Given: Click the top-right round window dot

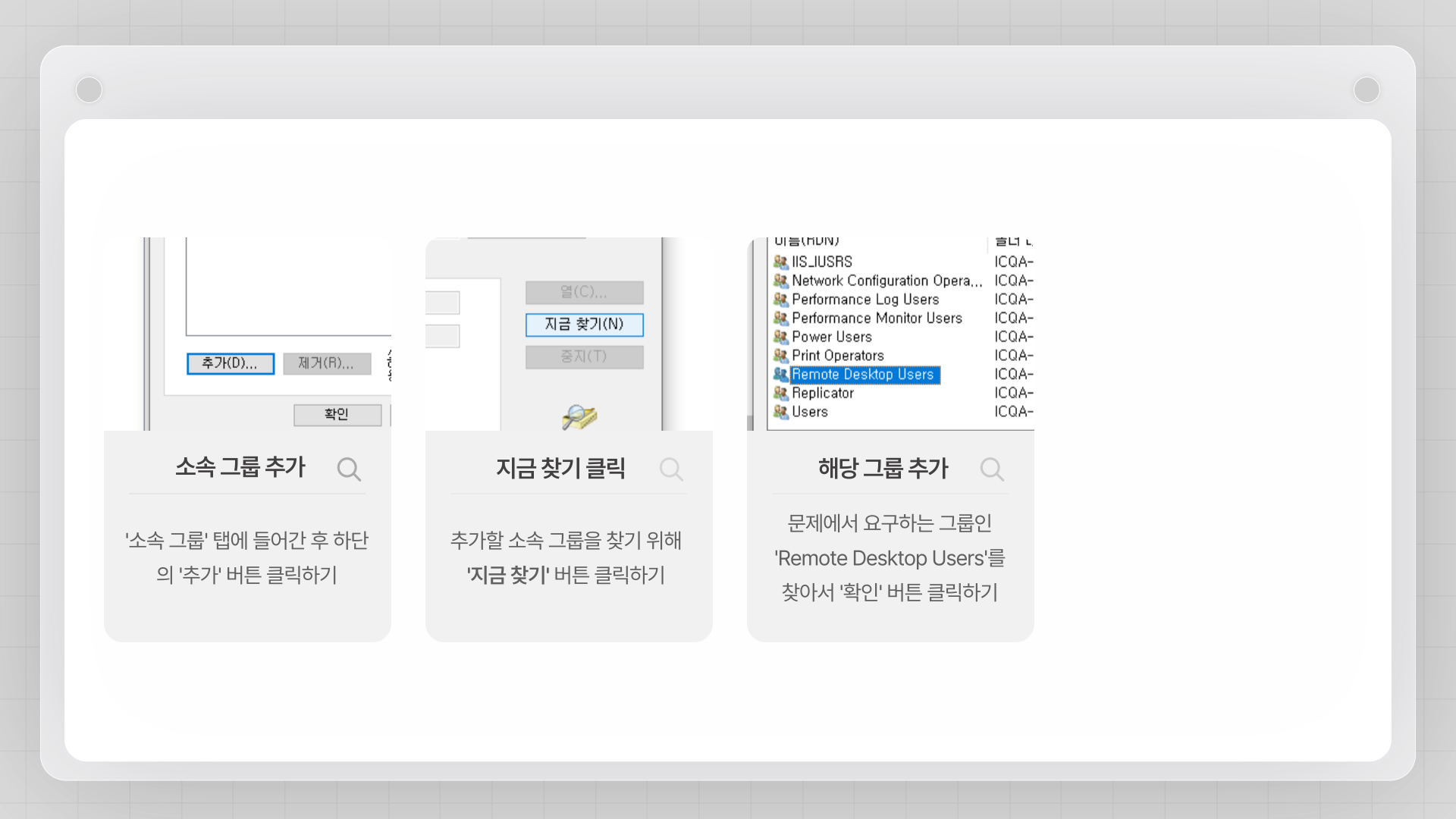Looking at the screenshot, I should (x=1367, y=89).
